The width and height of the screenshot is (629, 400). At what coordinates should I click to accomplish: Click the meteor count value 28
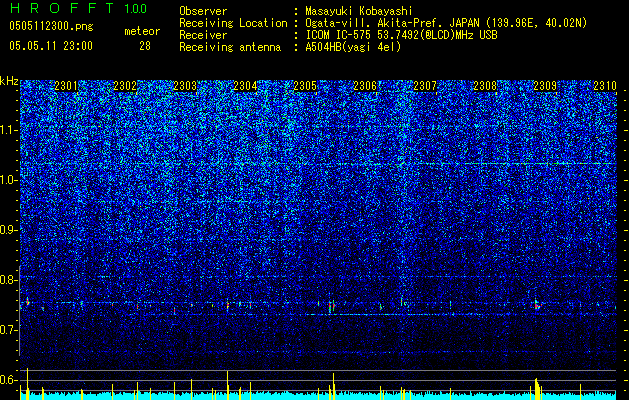pyautogui.click(x=145, y=46)
